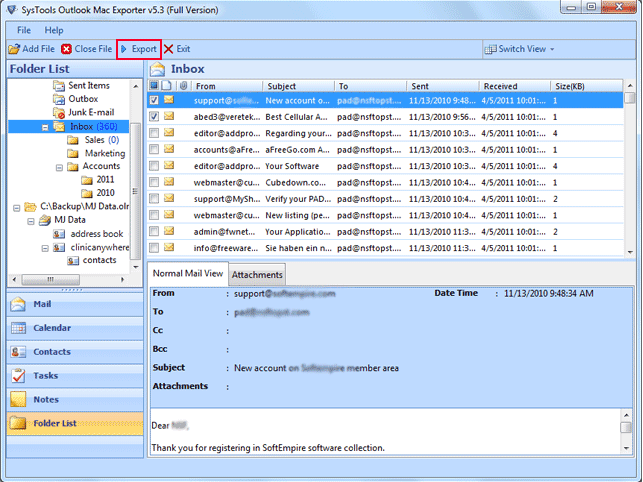643x482 pixels.
Task: Check the info@freeware email checkbox
Action: [154, 248]
